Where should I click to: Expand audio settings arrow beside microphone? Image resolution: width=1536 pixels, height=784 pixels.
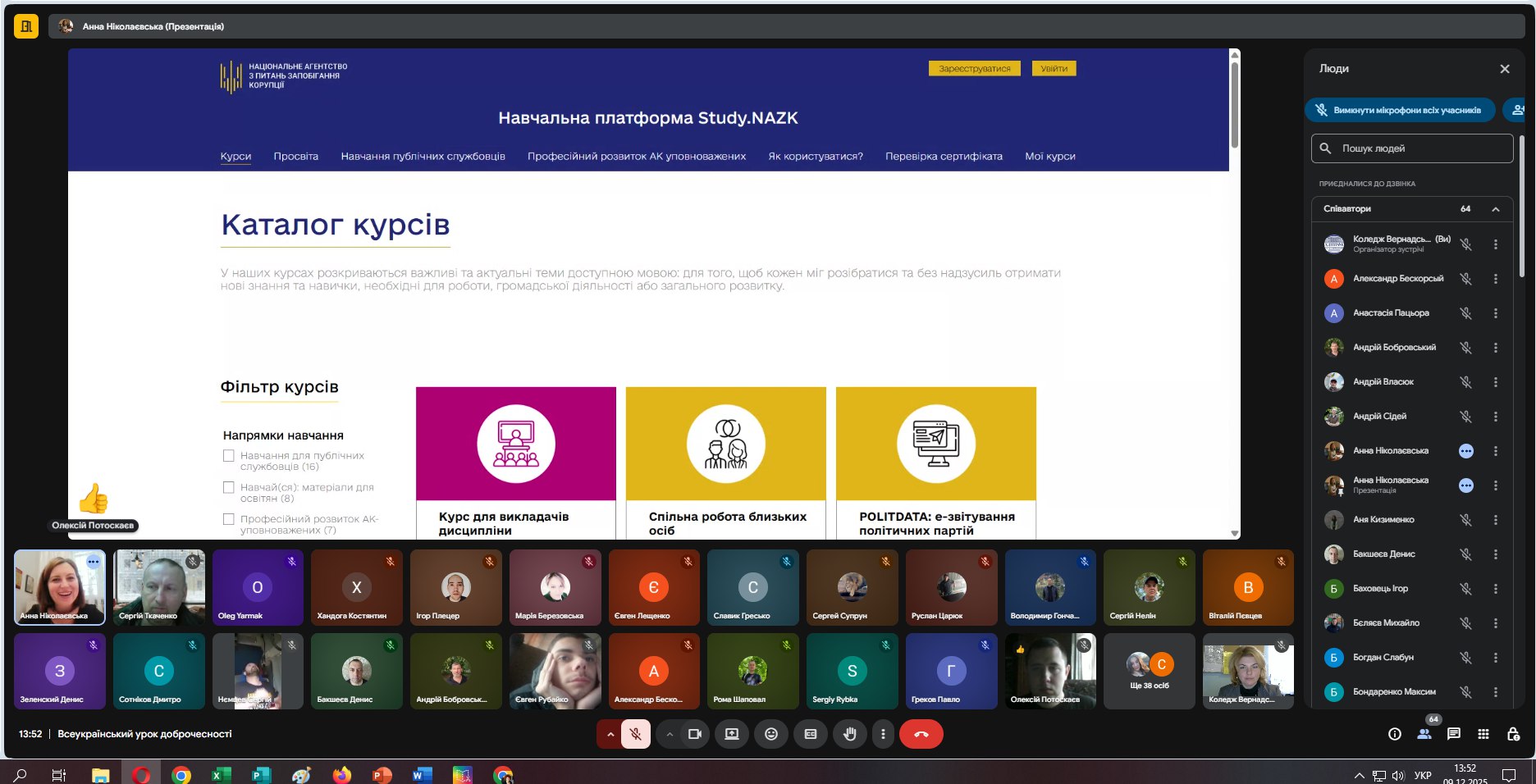point(610,734)
